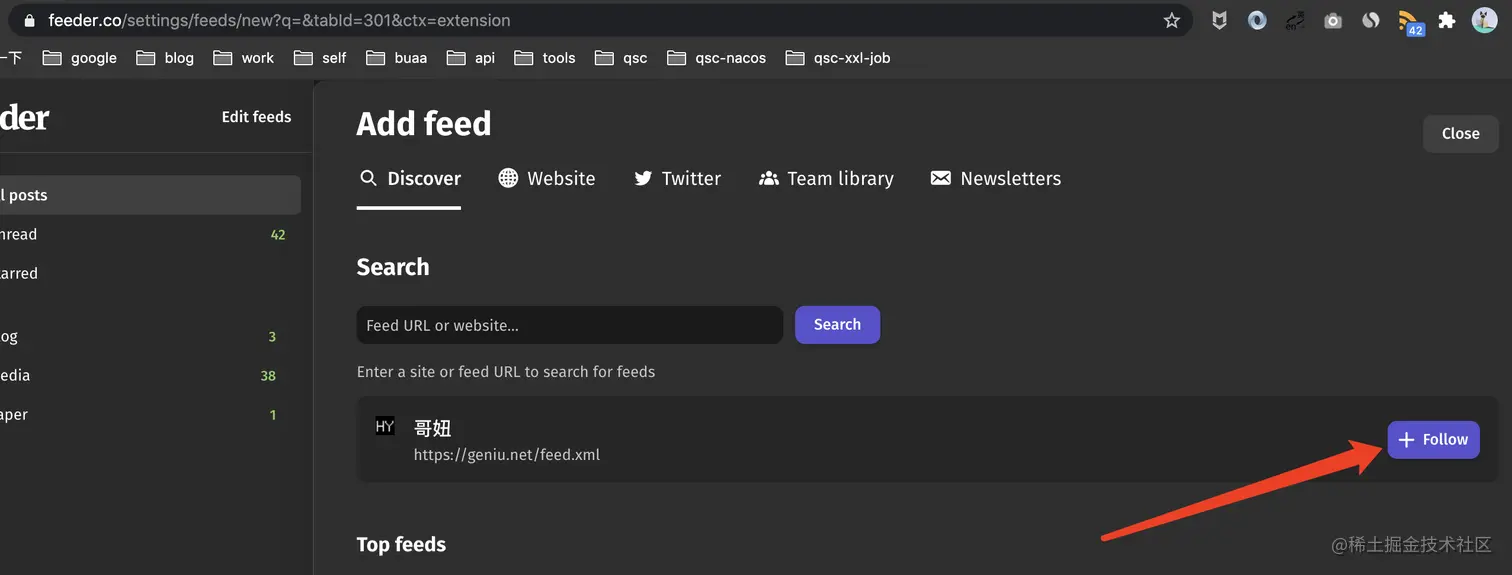Open the grey S-shaped extension icon
Image resolution: width=1512 pixels, height=575 pixels.
(x=1371, y=21)
